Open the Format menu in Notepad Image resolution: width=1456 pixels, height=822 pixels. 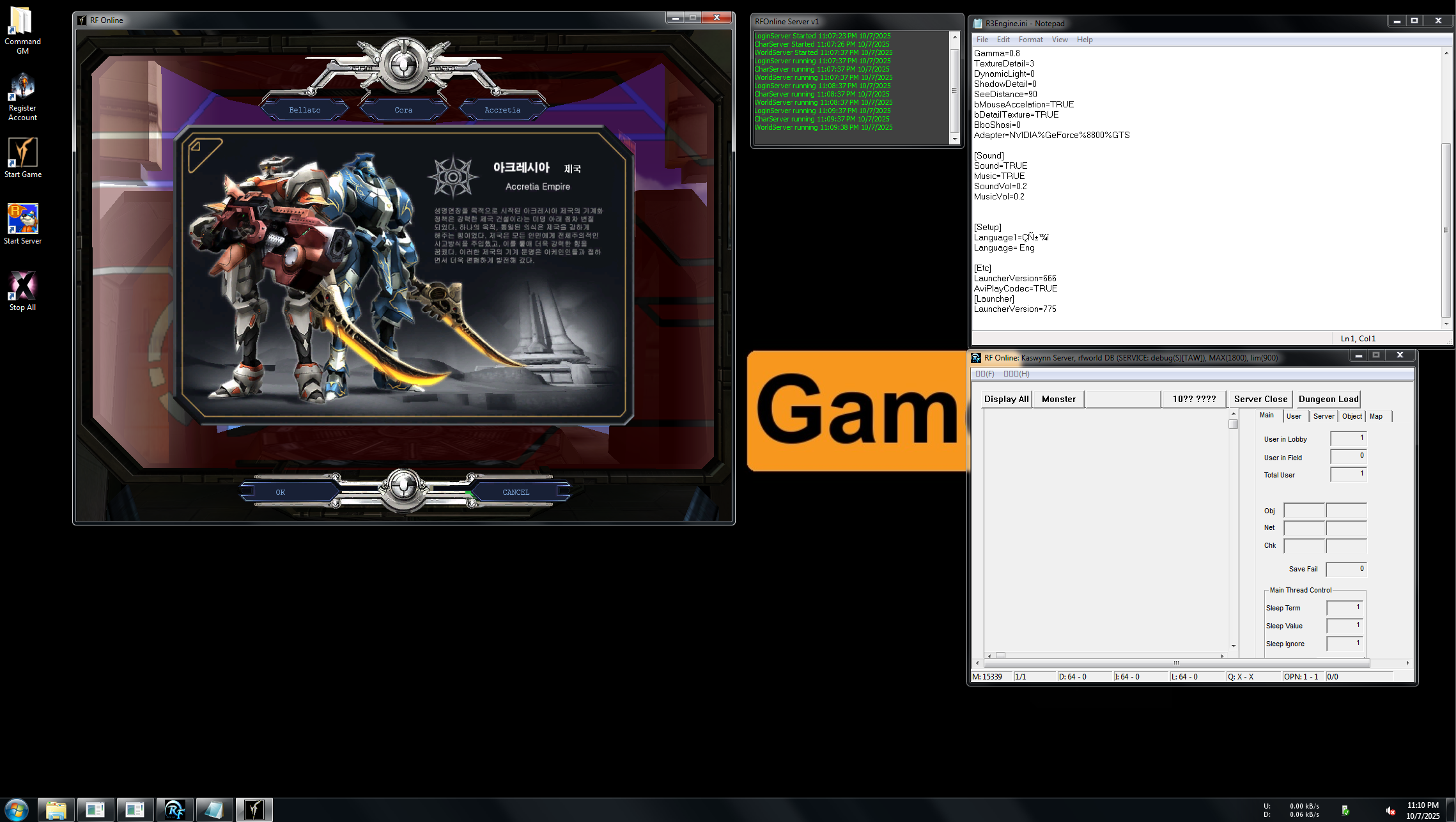(x=1030, y=40)
